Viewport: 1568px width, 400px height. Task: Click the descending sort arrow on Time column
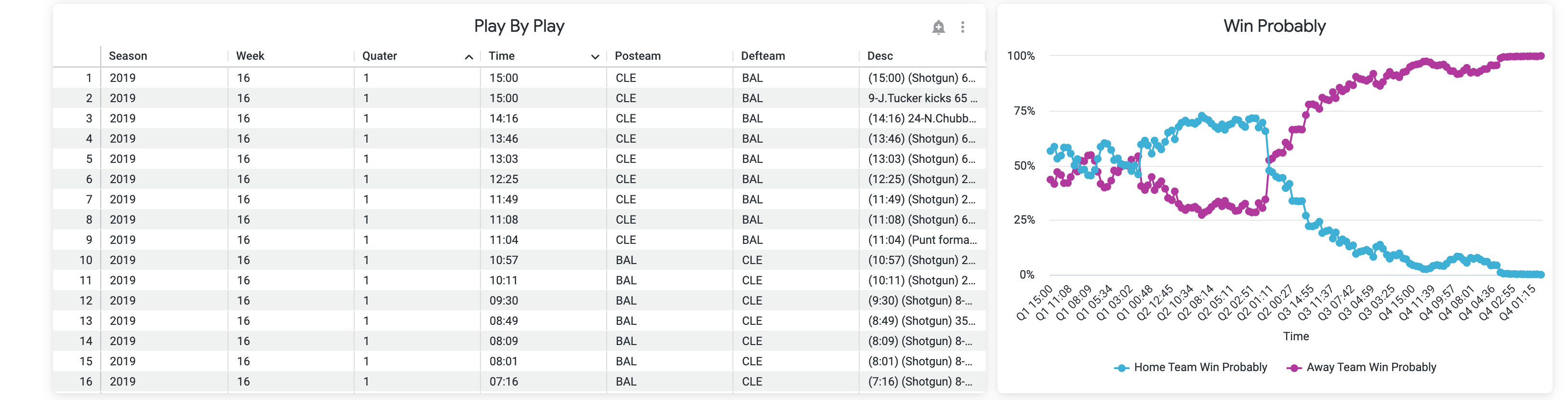click(x=595, y=56)
